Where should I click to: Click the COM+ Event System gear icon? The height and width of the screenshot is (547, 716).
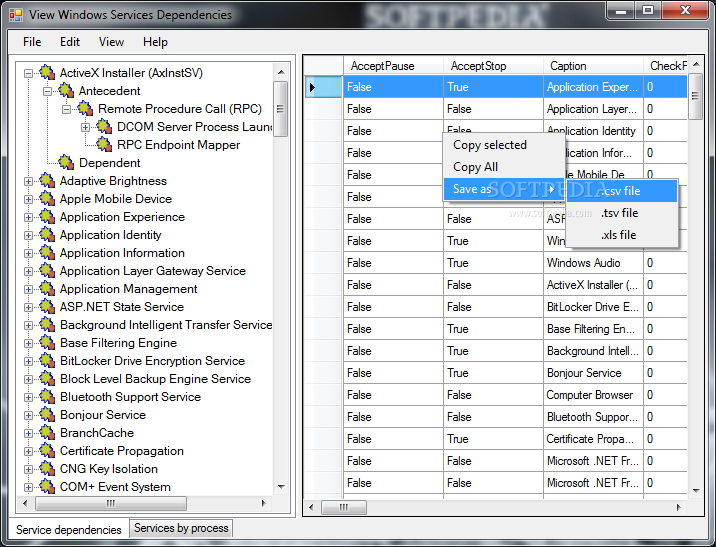point(47,487)
